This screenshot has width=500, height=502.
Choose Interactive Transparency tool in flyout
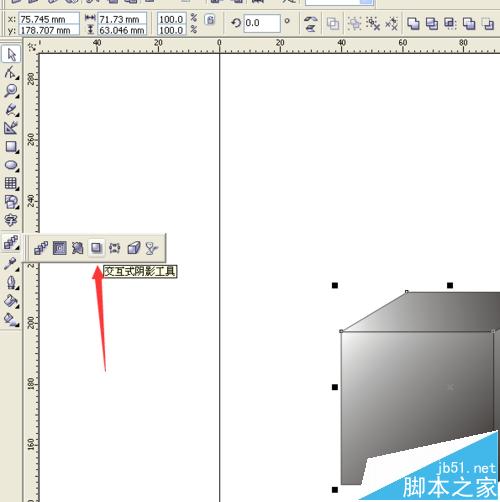pyautogui.click(x=152, y=248)
